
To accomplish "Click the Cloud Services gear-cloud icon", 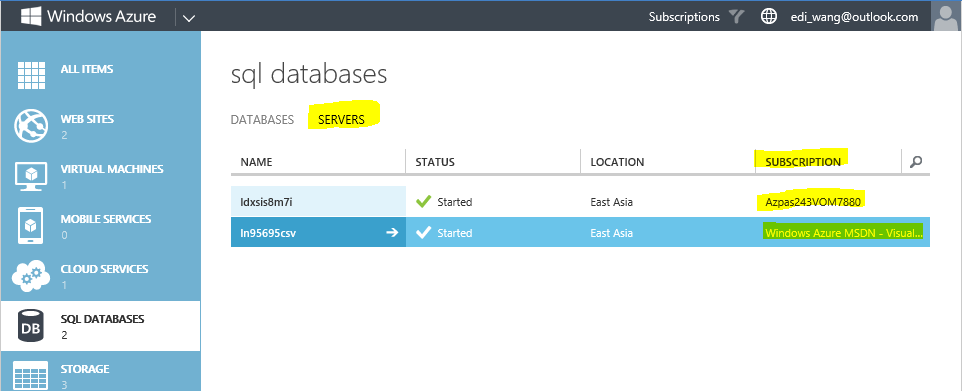I will [x=31, y=276].
